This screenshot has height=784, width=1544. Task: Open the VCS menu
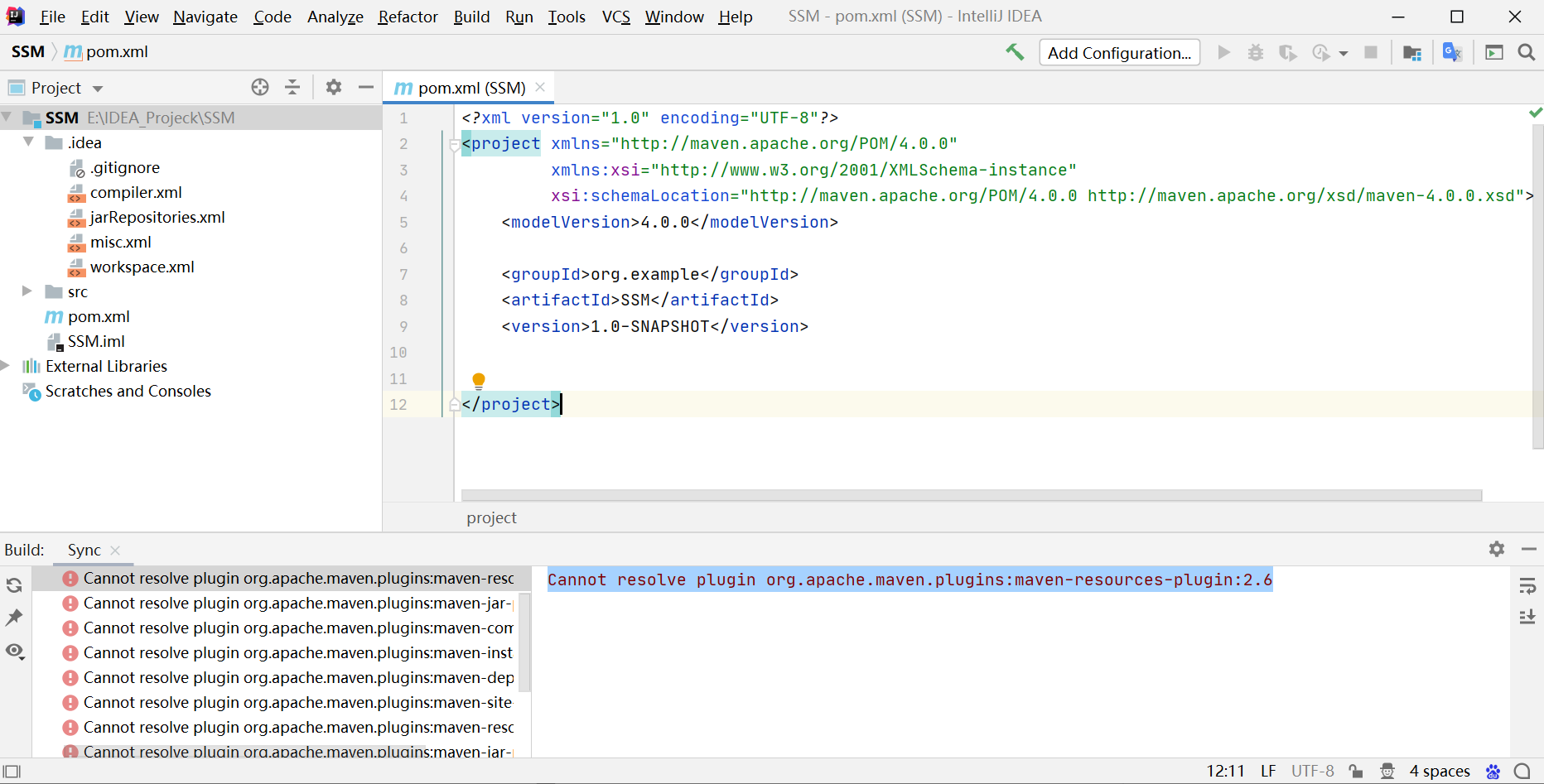[x=615, y=17]
